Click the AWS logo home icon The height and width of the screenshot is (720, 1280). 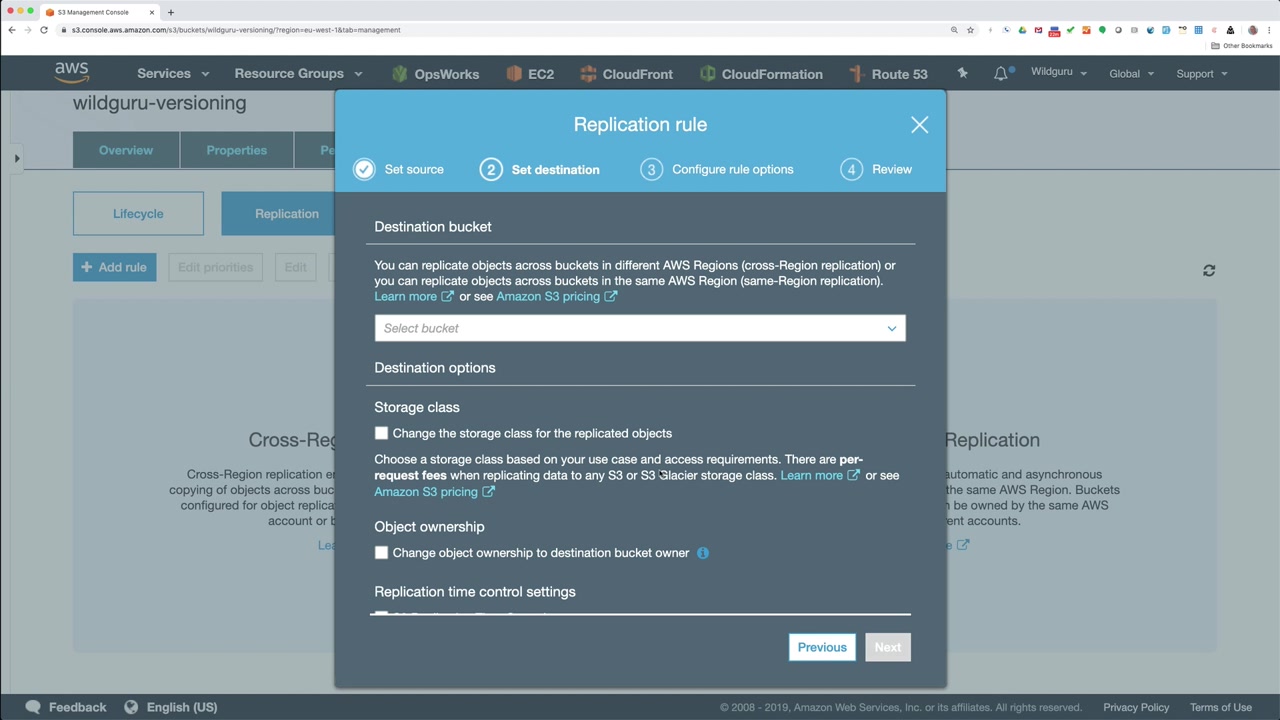(72, 73)
